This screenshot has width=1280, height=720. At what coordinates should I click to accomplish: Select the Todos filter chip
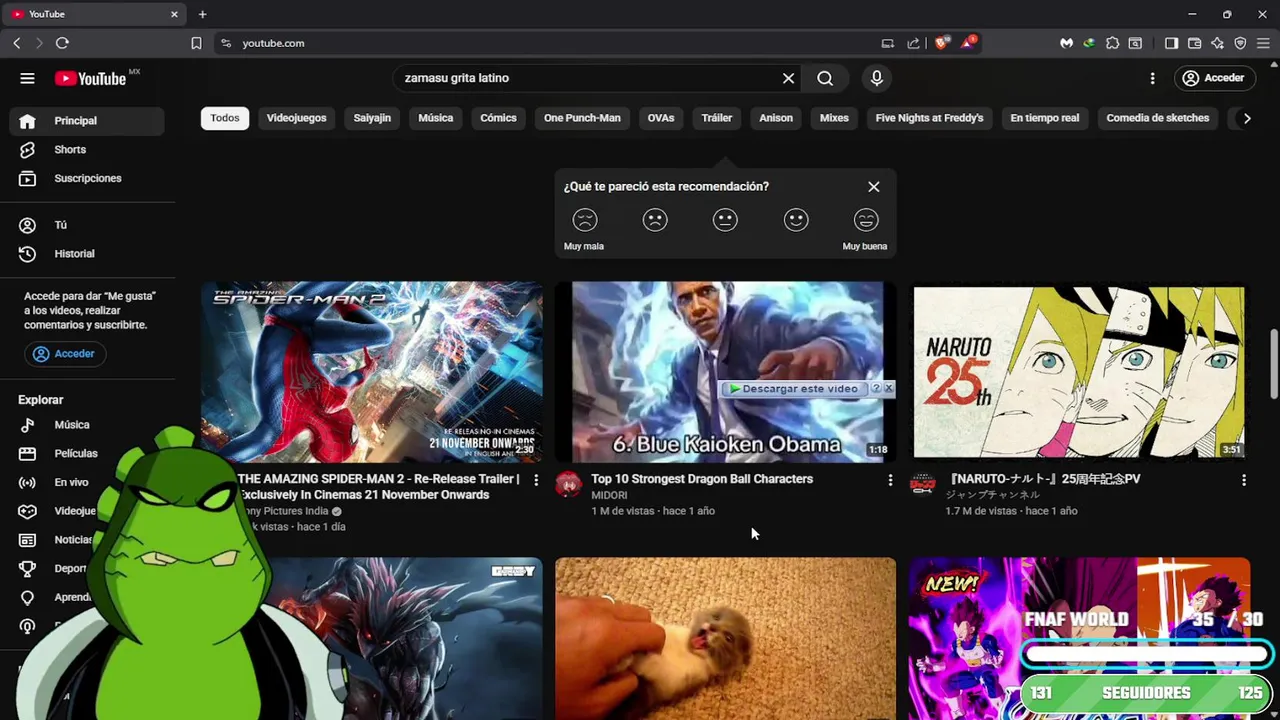click(x=225, y=118)
